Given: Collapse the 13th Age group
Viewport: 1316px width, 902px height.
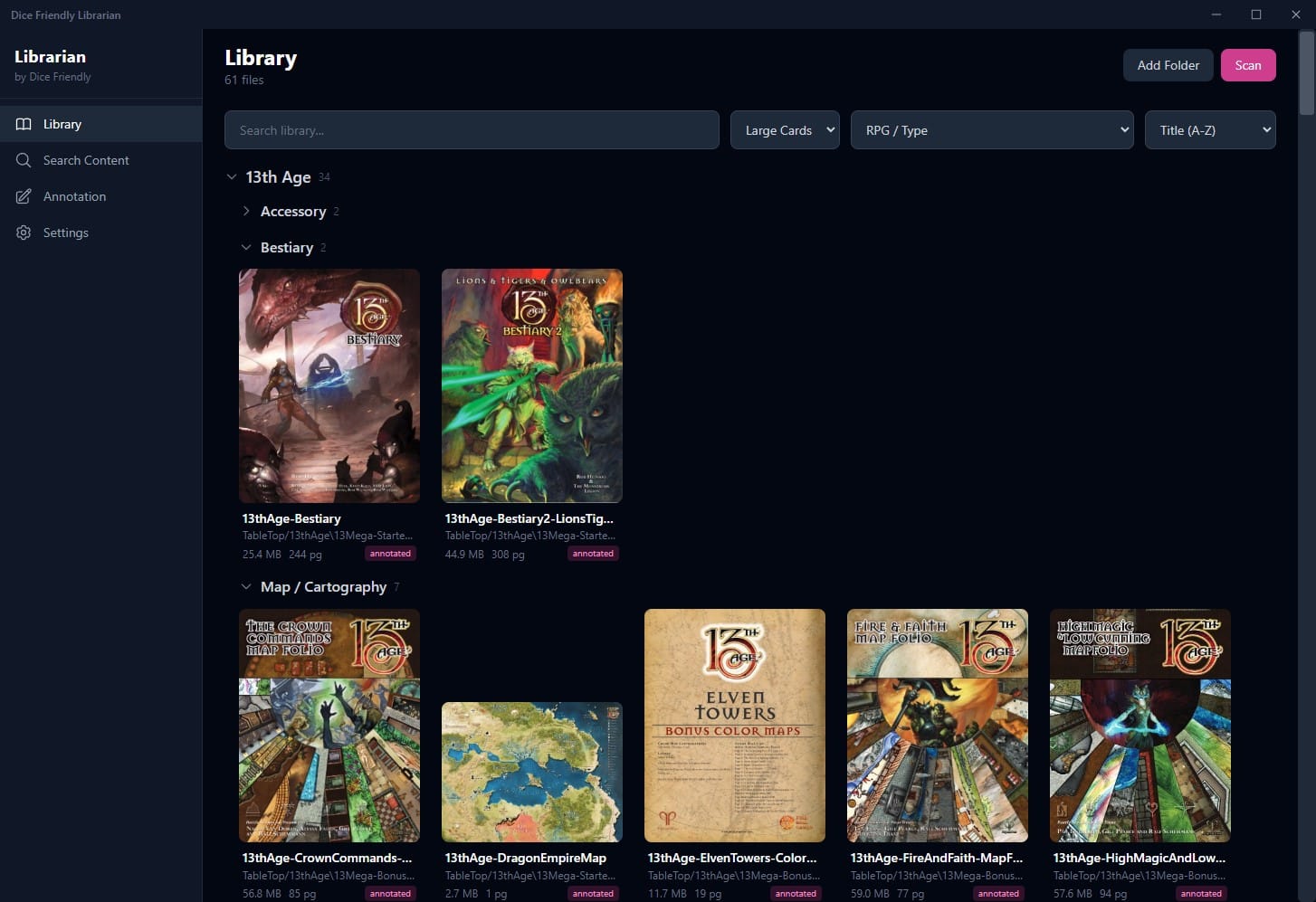Looking at the screenshot, I should [x=232, y=176].
